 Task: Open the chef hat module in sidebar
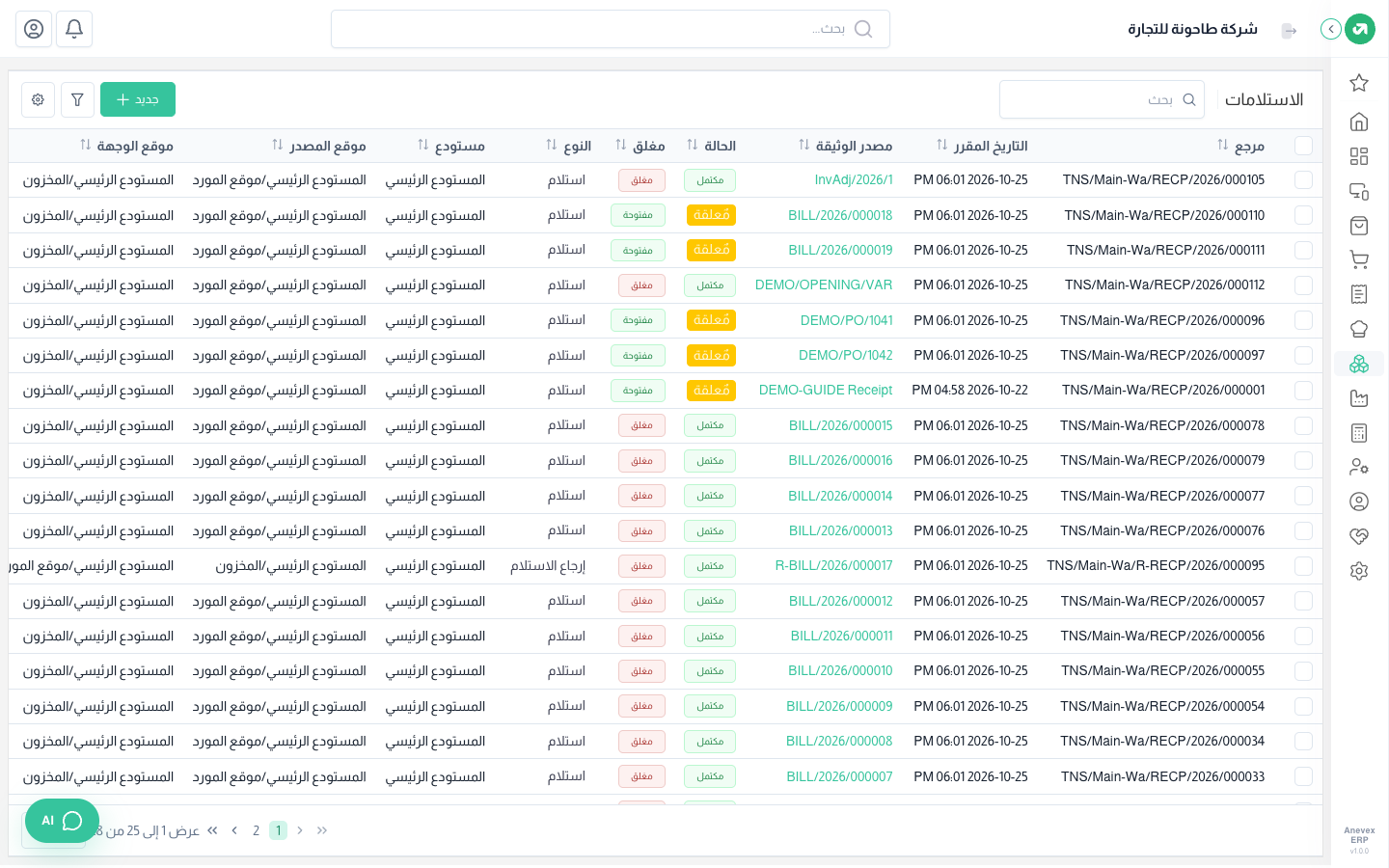(x=1359, y=329)
